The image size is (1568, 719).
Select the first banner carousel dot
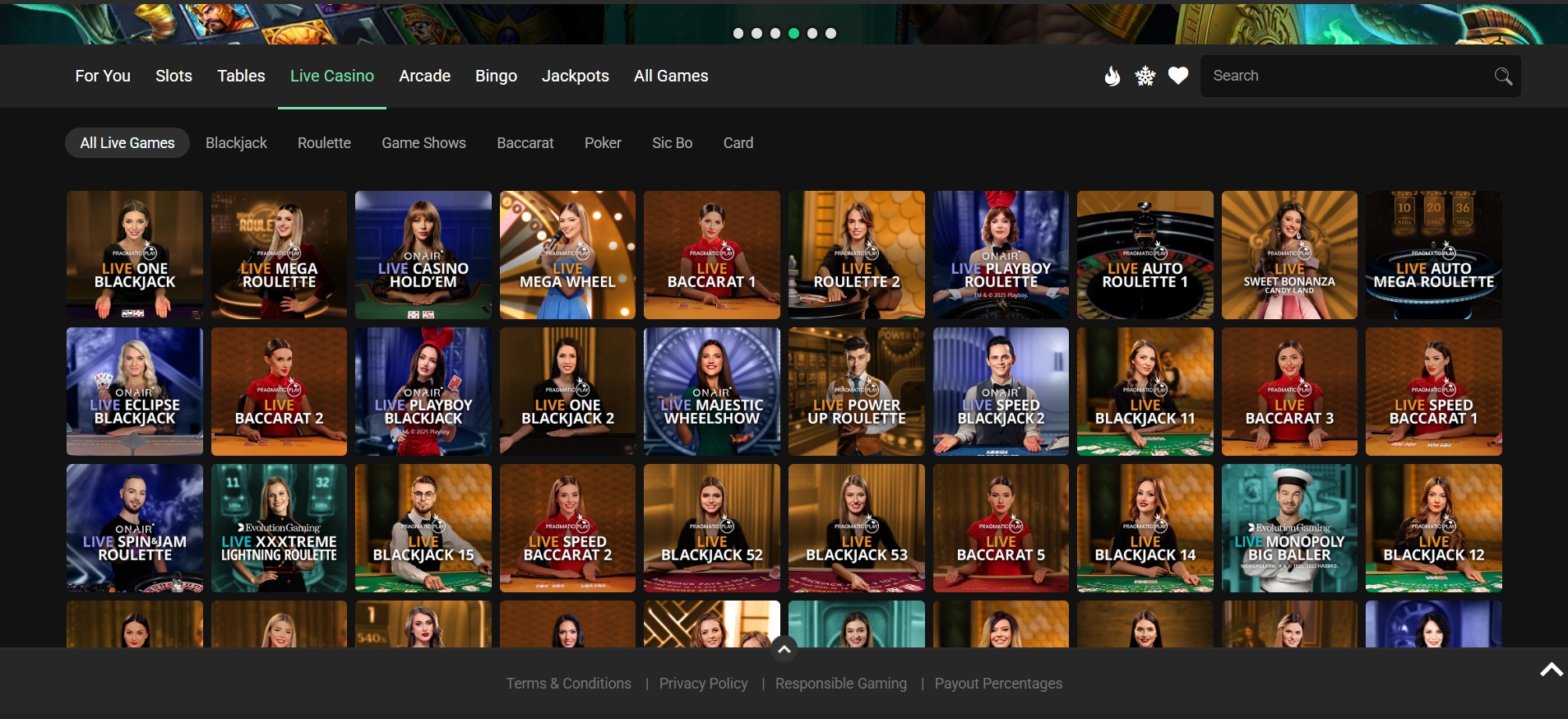tap(738, 34)
